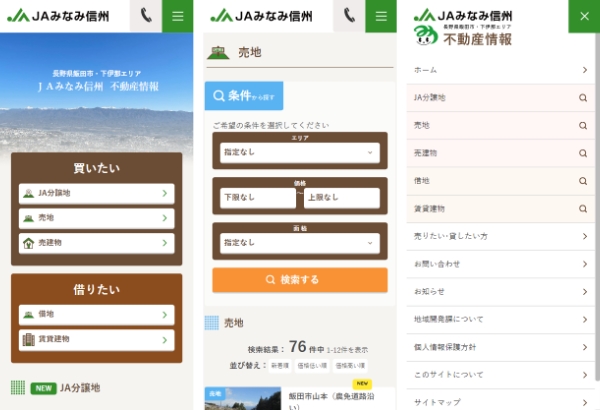The height and width of the screenshot is (410, 600).
Task: Open お問い合わせ menu item
Action: coord(501,264)
